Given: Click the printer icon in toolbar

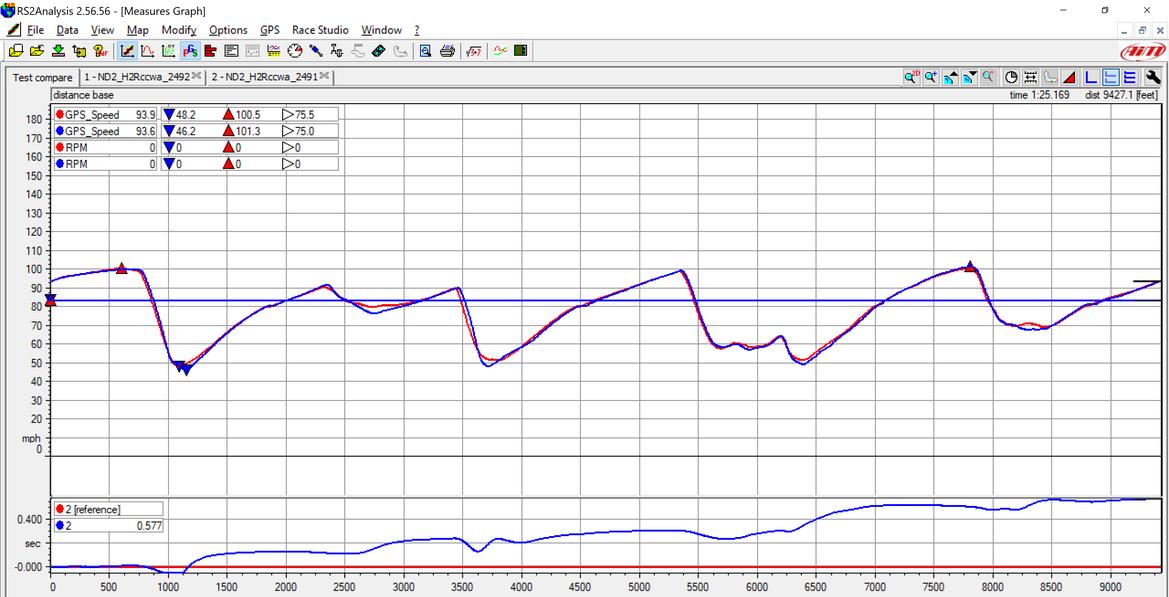Looking at the screenshot, I should (447, 51).
